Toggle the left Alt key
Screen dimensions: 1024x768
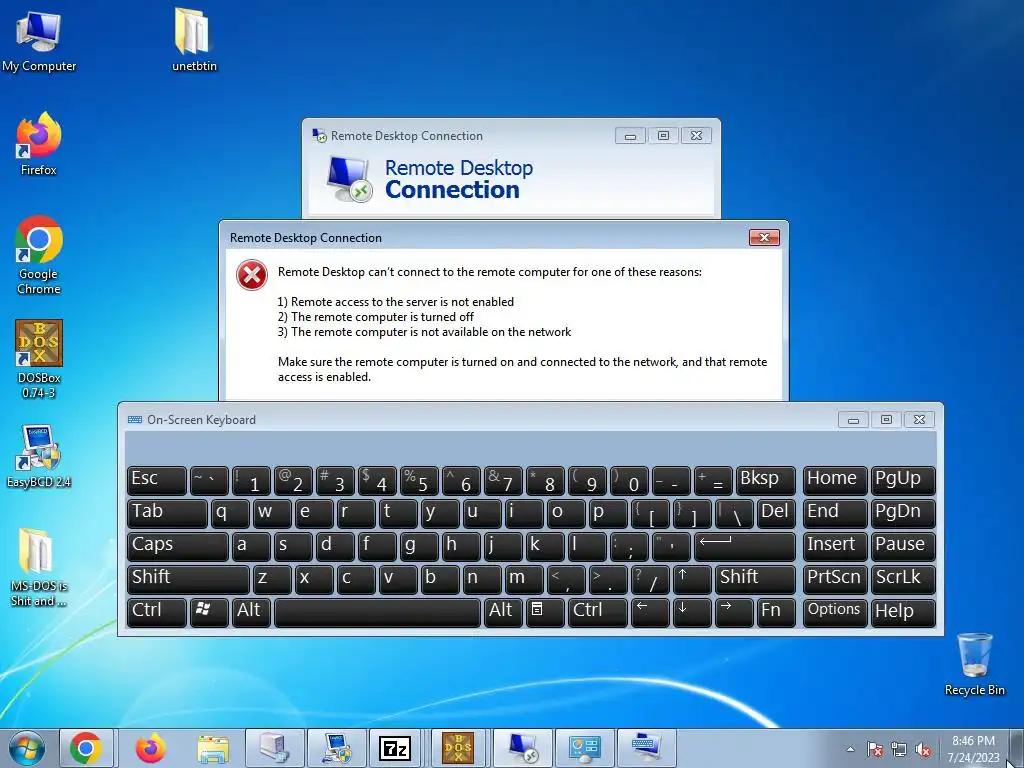[251, 612]
